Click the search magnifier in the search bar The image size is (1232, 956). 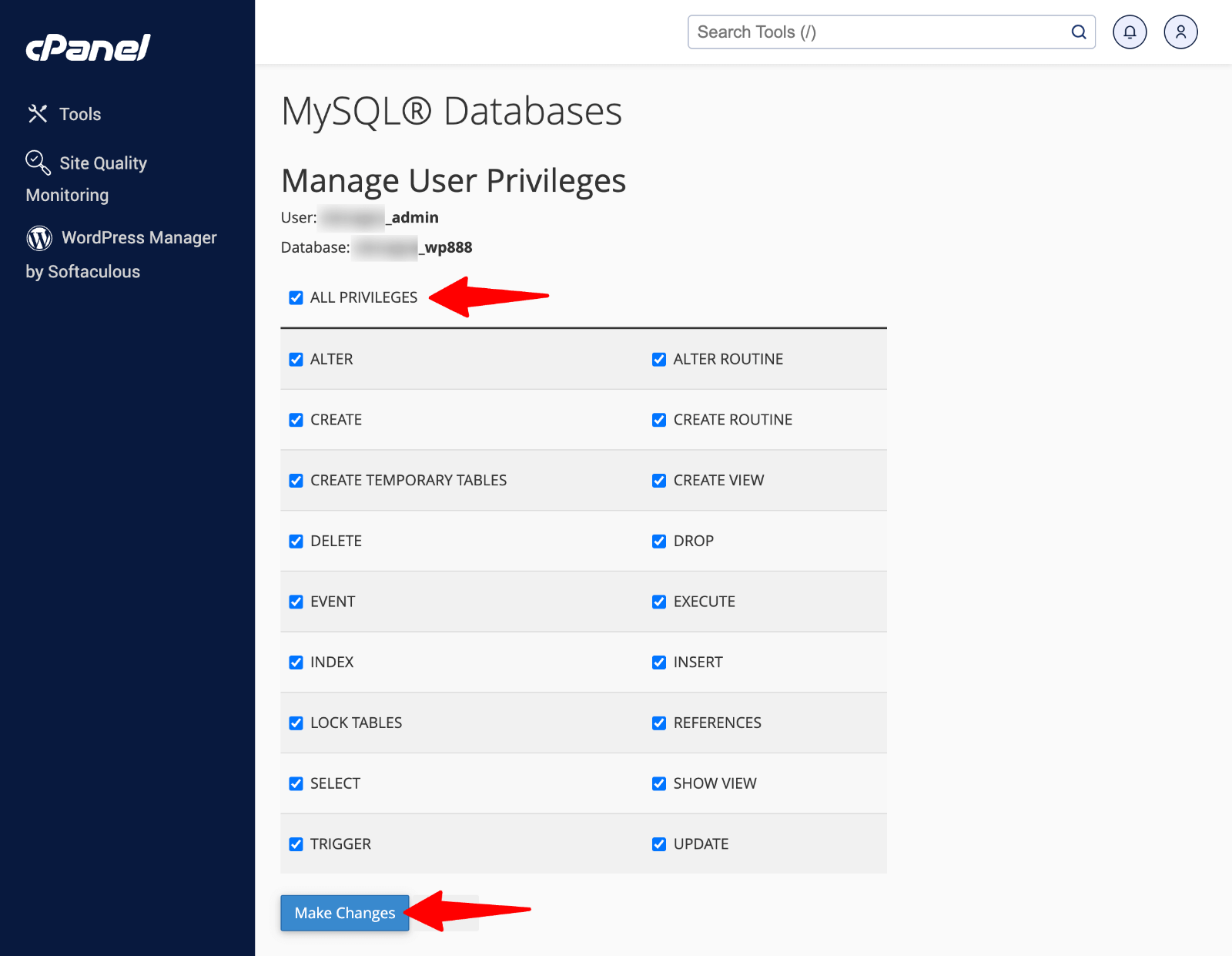pos(1077,32)
